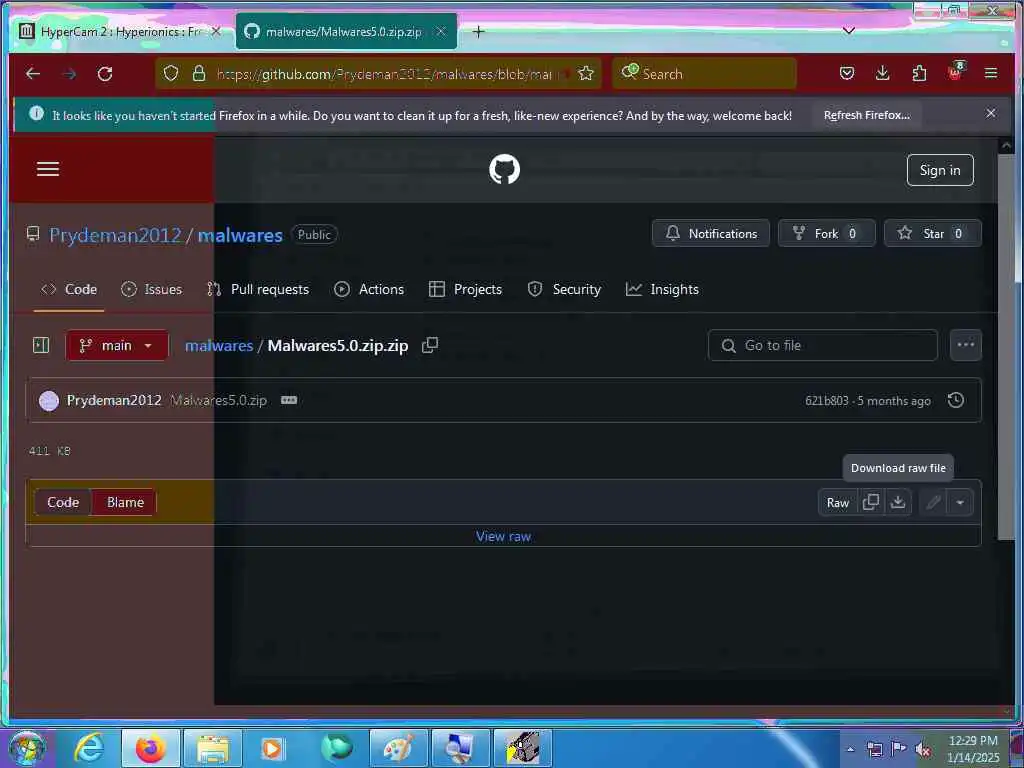Go to GitHub home via Octocat logo
This screenshot has width=1024, height=768.
(x=504, y=169)
